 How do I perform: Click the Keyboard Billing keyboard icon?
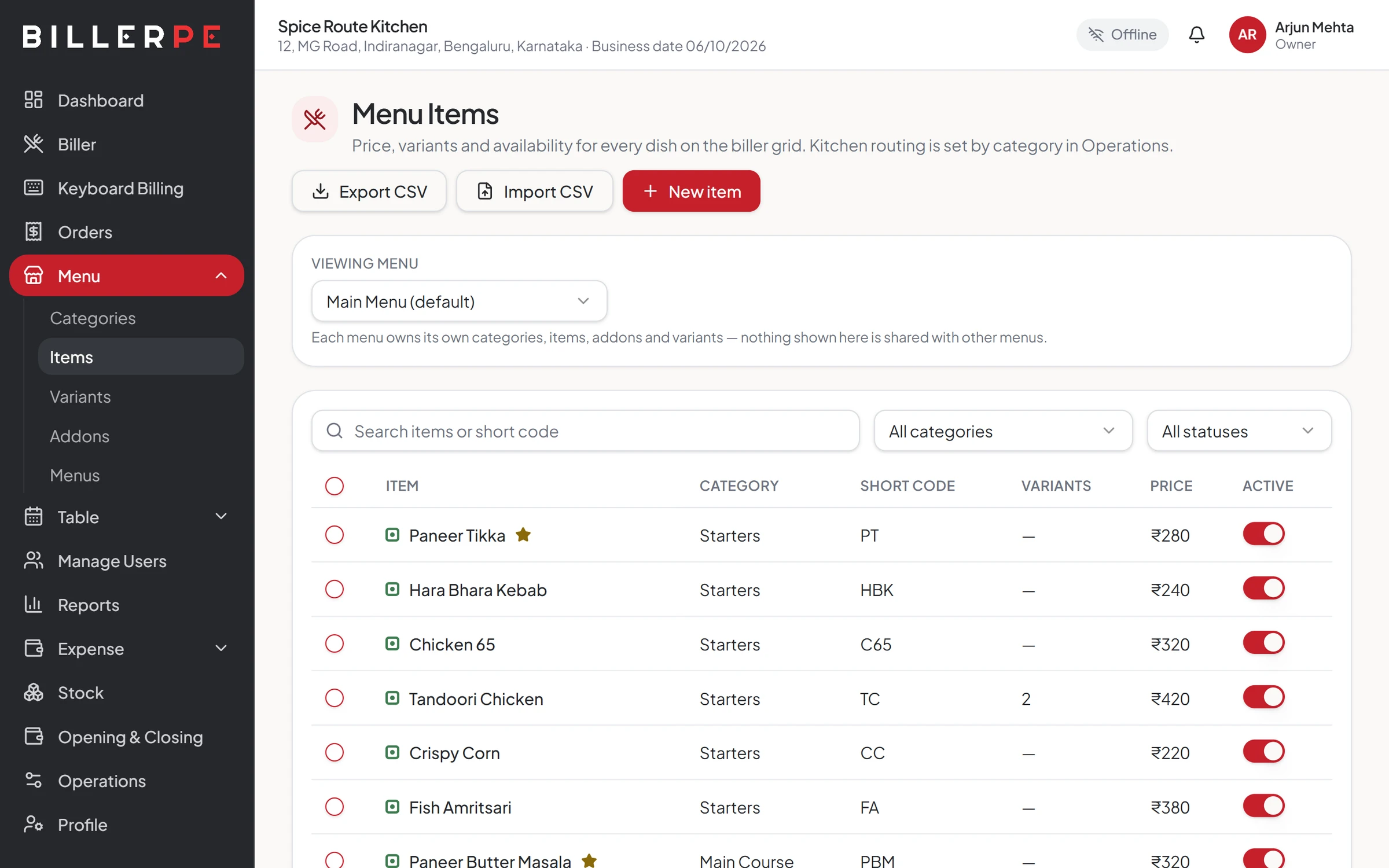point(34,187)
